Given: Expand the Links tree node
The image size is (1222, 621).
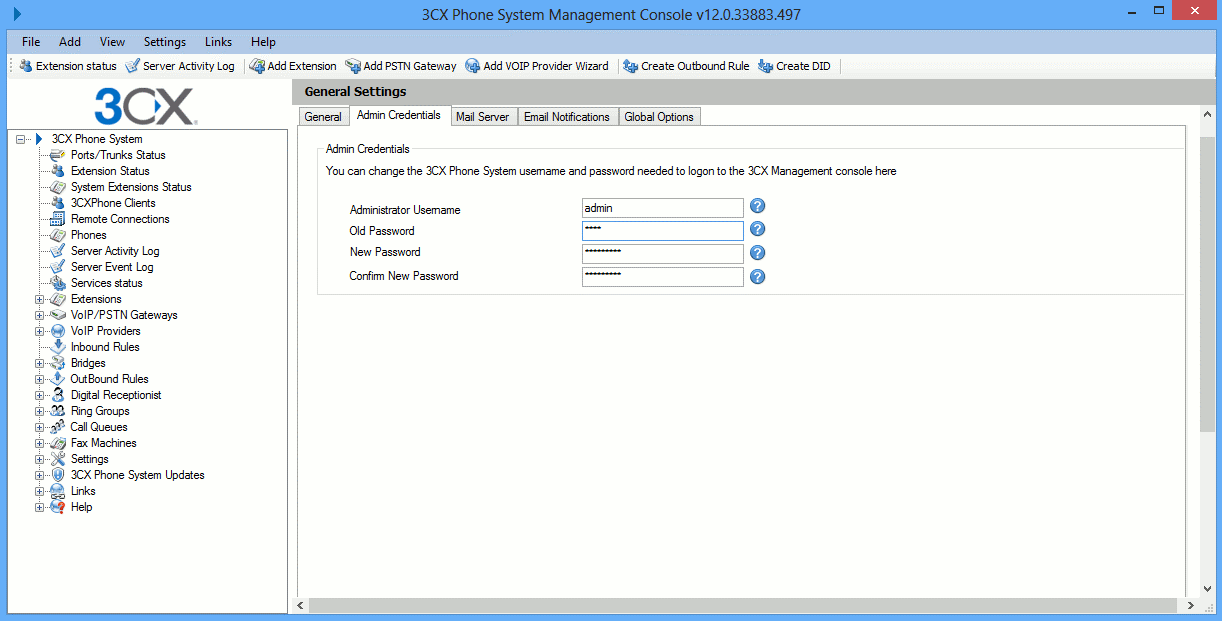Looking at the screenshot, I should pos(39,491).
